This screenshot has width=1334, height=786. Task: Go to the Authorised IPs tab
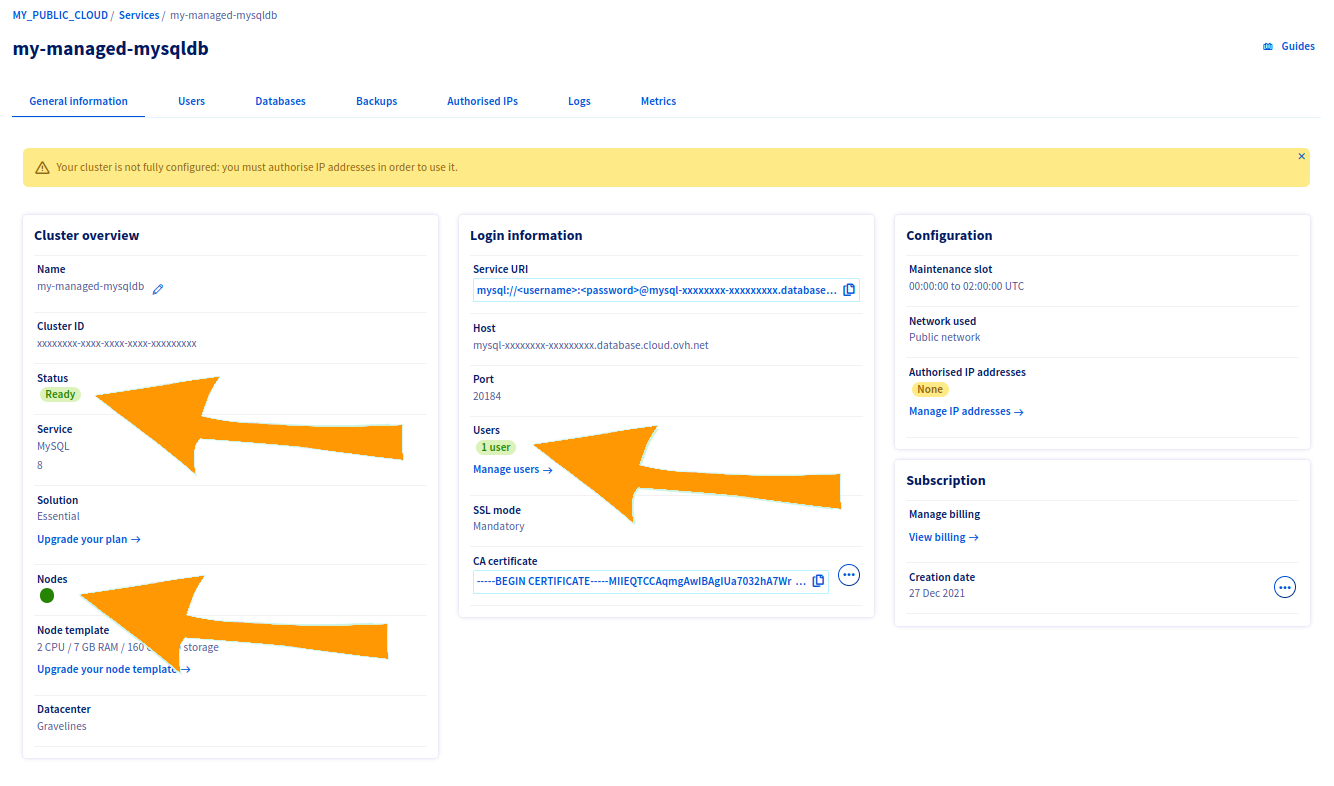[x=482, y=101]
